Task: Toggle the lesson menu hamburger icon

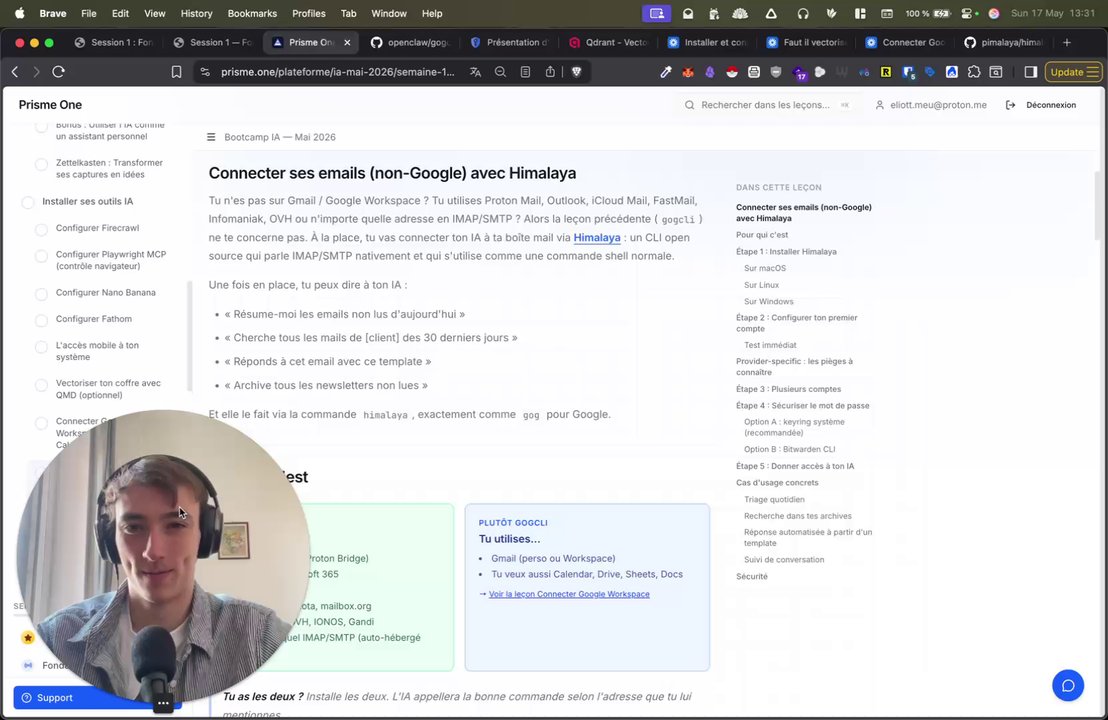Action: click(x=211, y=137)
